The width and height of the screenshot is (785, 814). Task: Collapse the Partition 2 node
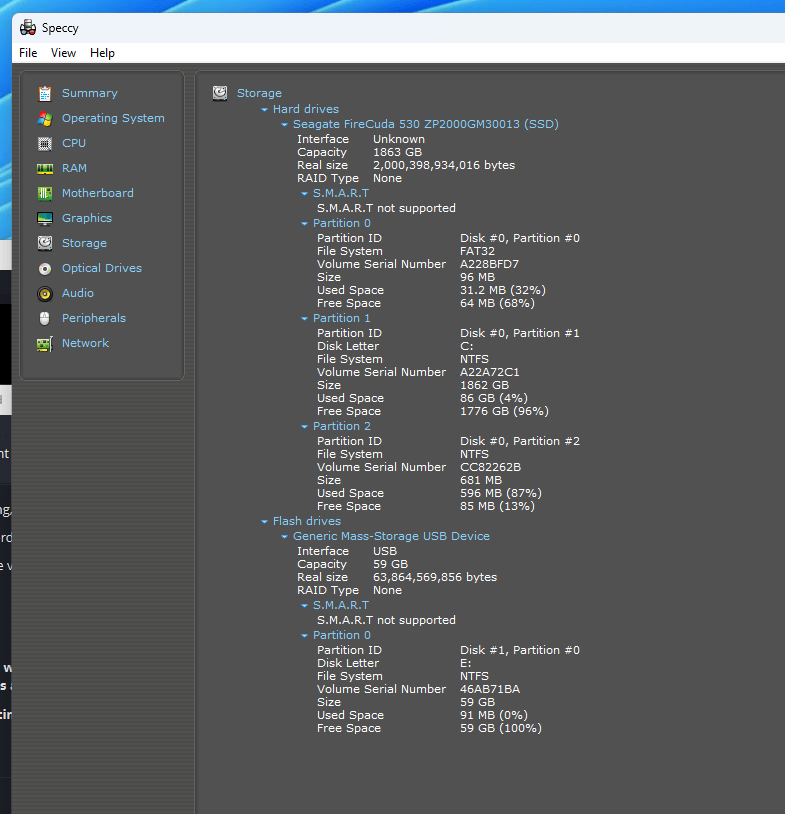tap(304, 427)
